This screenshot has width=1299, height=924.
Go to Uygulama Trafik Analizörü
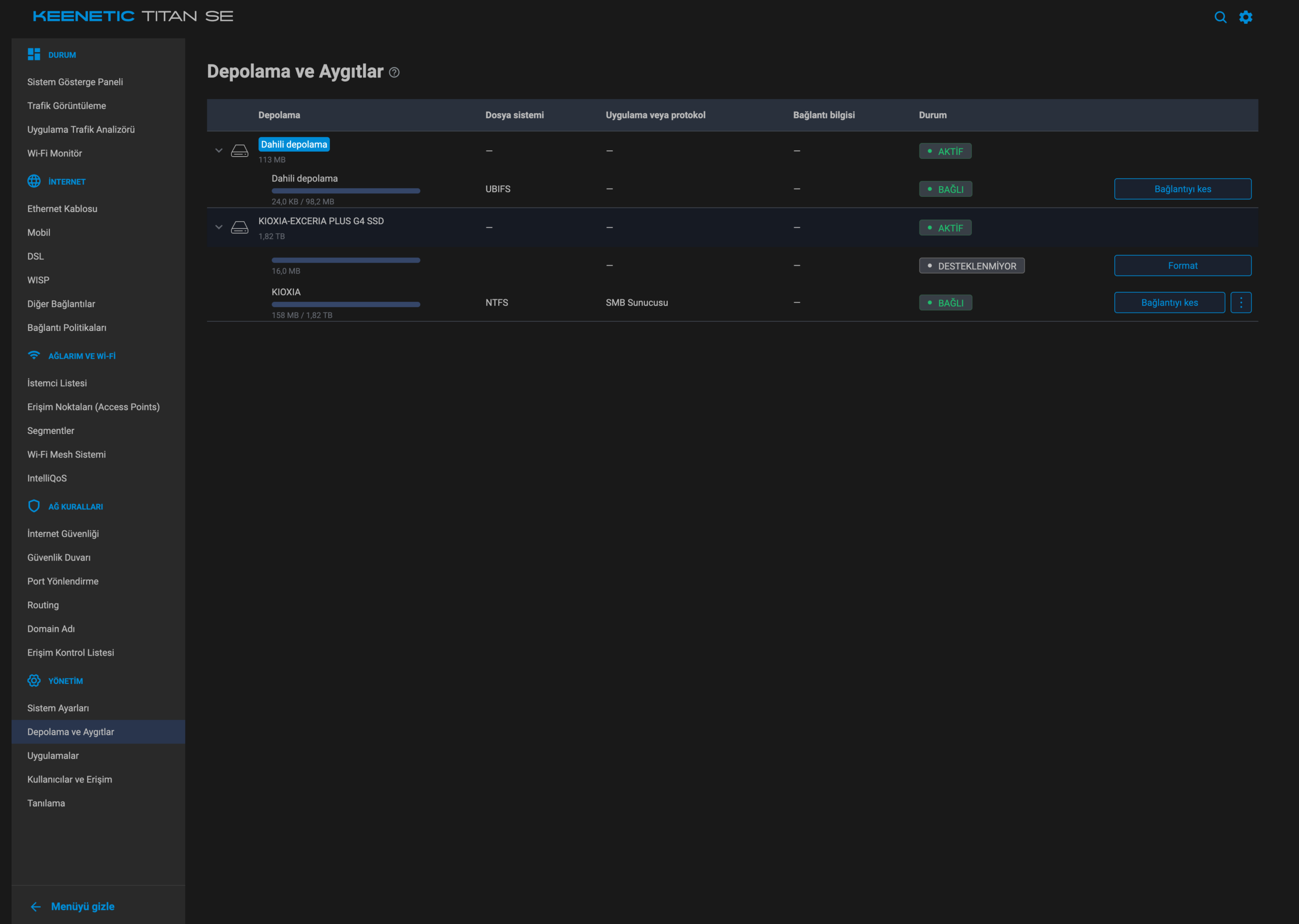(x=81, y=130)
